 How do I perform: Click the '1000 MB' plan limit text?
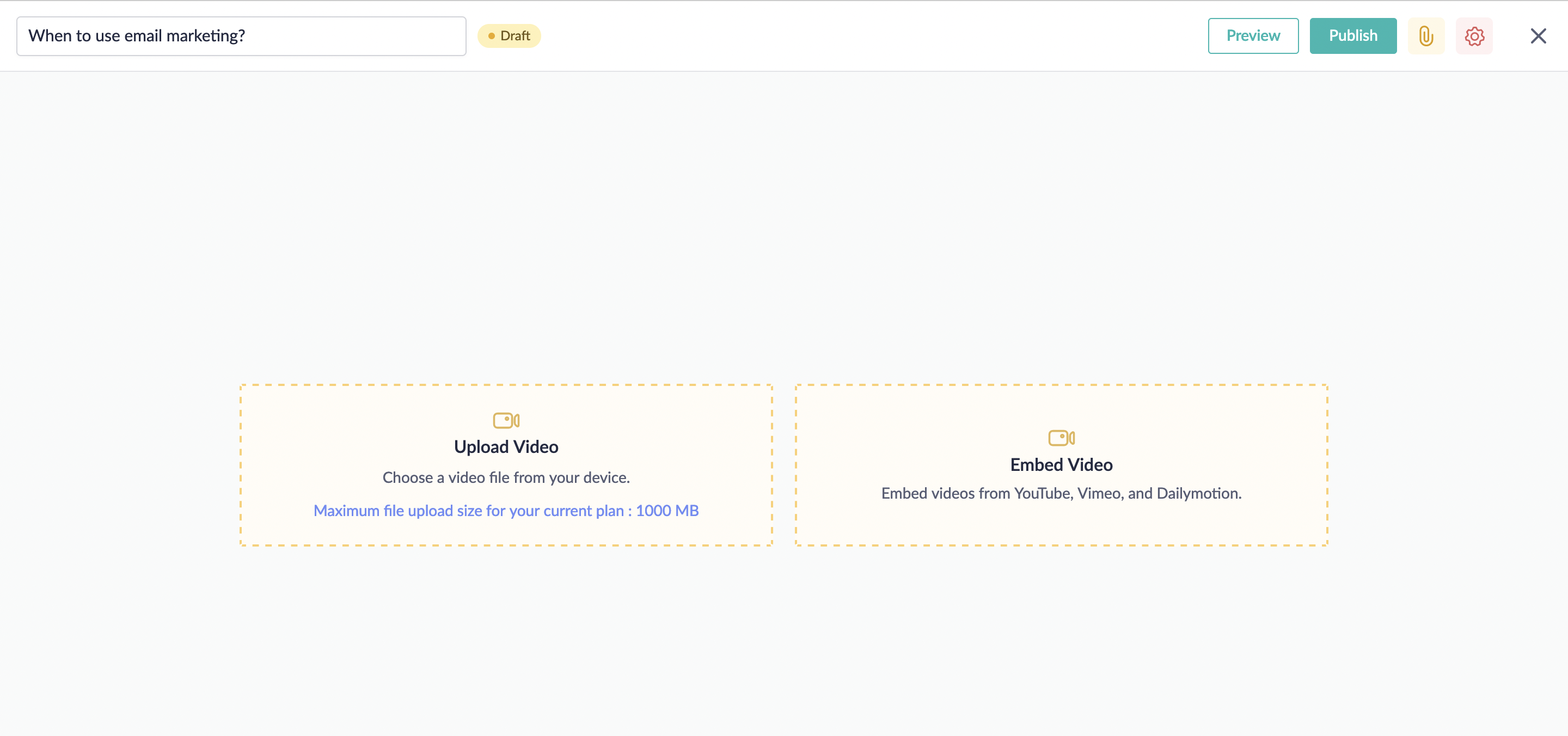click(667, 511)
